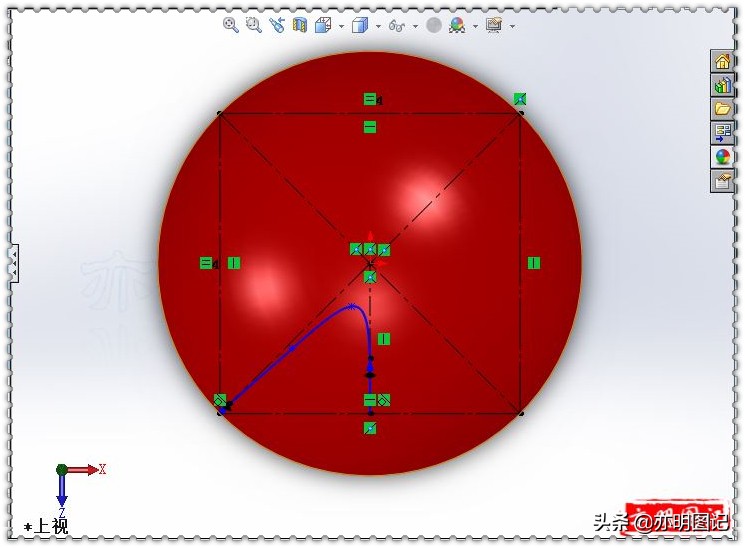Select the relation icon at the bottom-left corner
Screen dimensions: 745x548
pyautogui.click(x=220, y=400)
